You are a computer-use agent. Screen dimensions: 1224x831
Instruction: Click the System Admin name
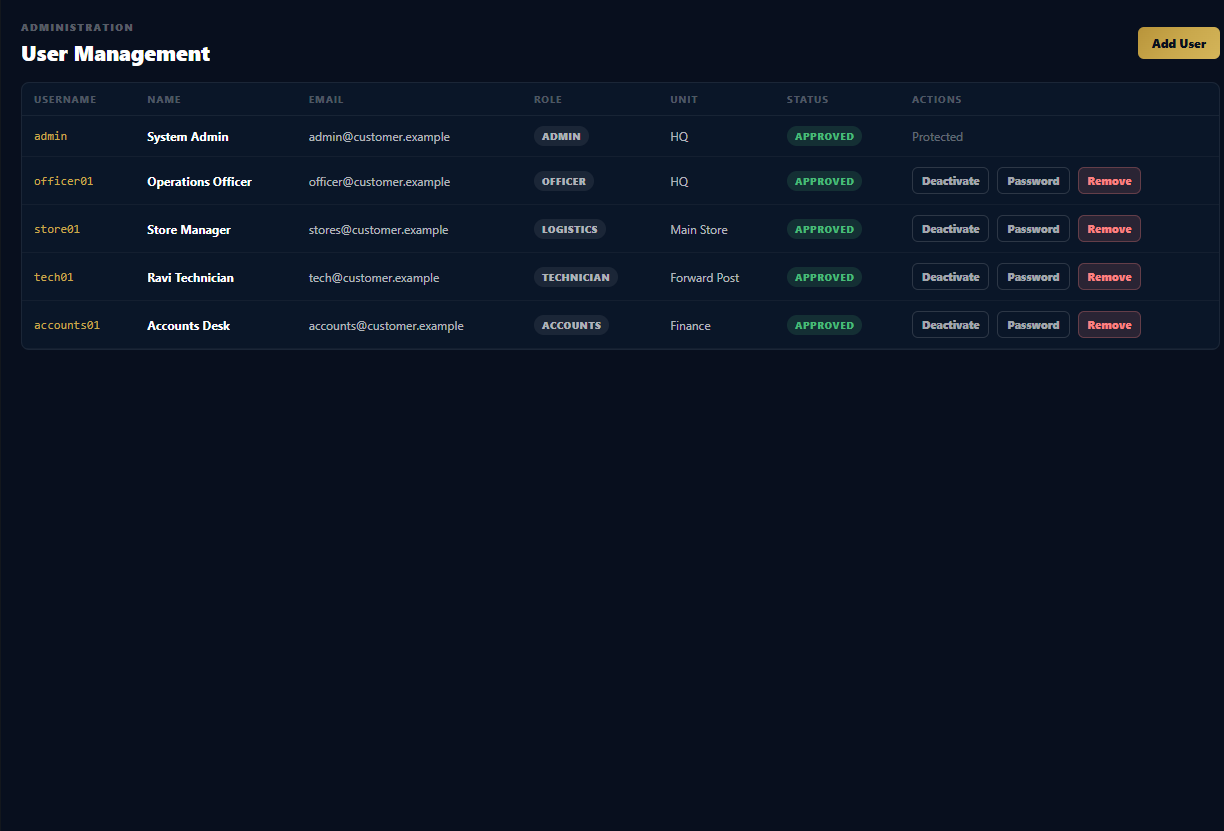[188, 136]
